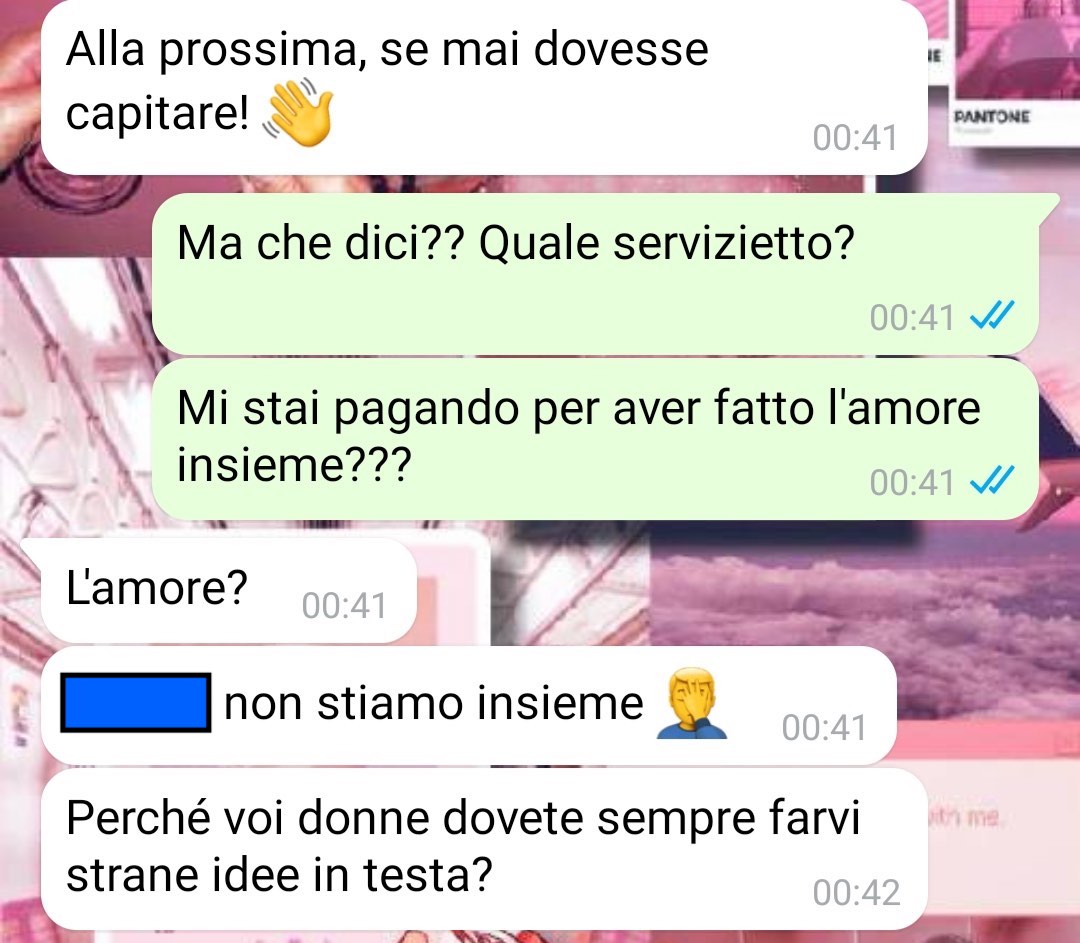The image size is (1080, 943).
Task: Tap the 00:41 timestamp next to facepalm emoji
Action: pyautogui.click(x=824, y=728)
